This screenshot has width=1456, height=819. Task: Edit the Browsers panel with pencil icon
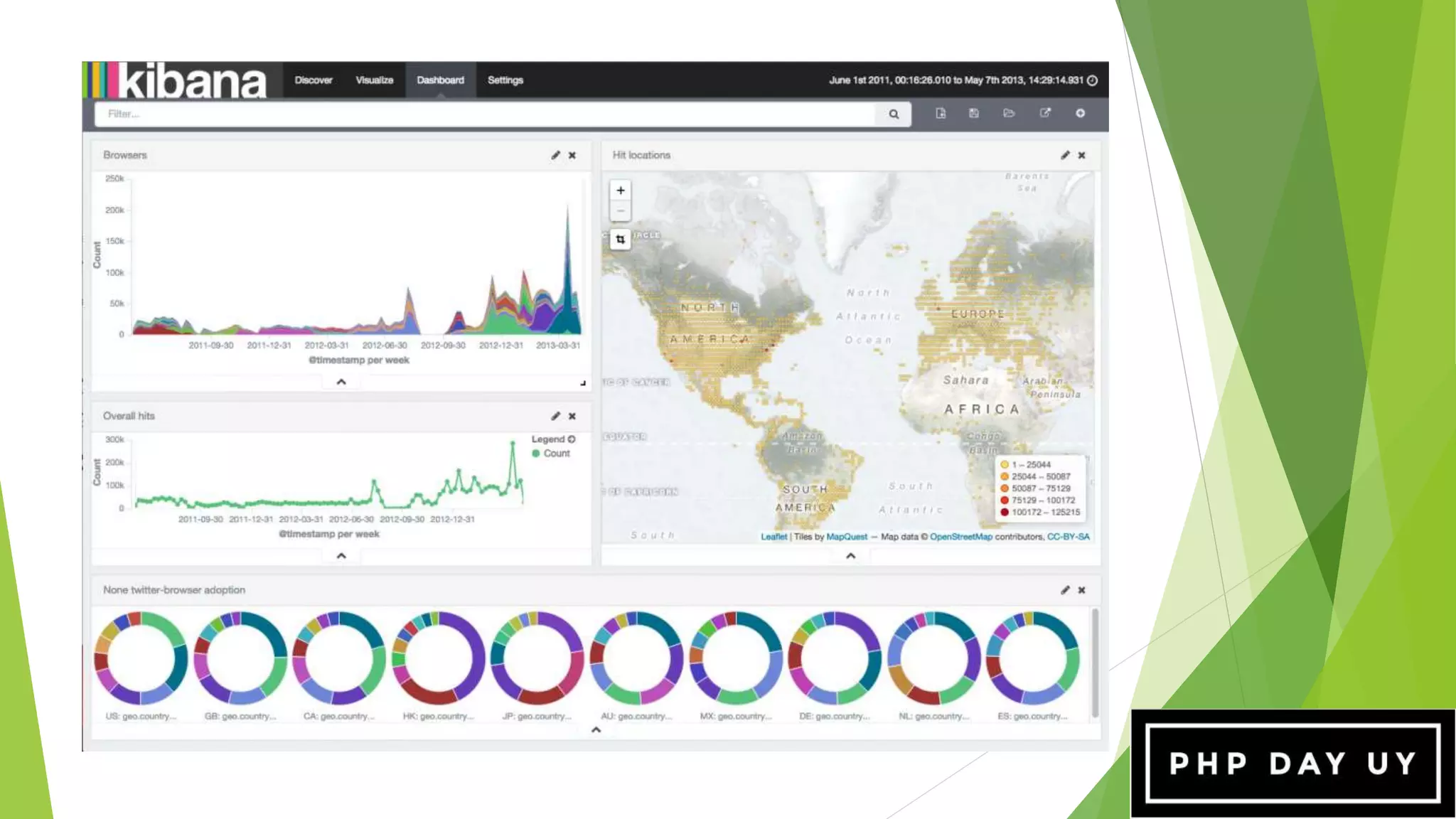tap(555, 155)
